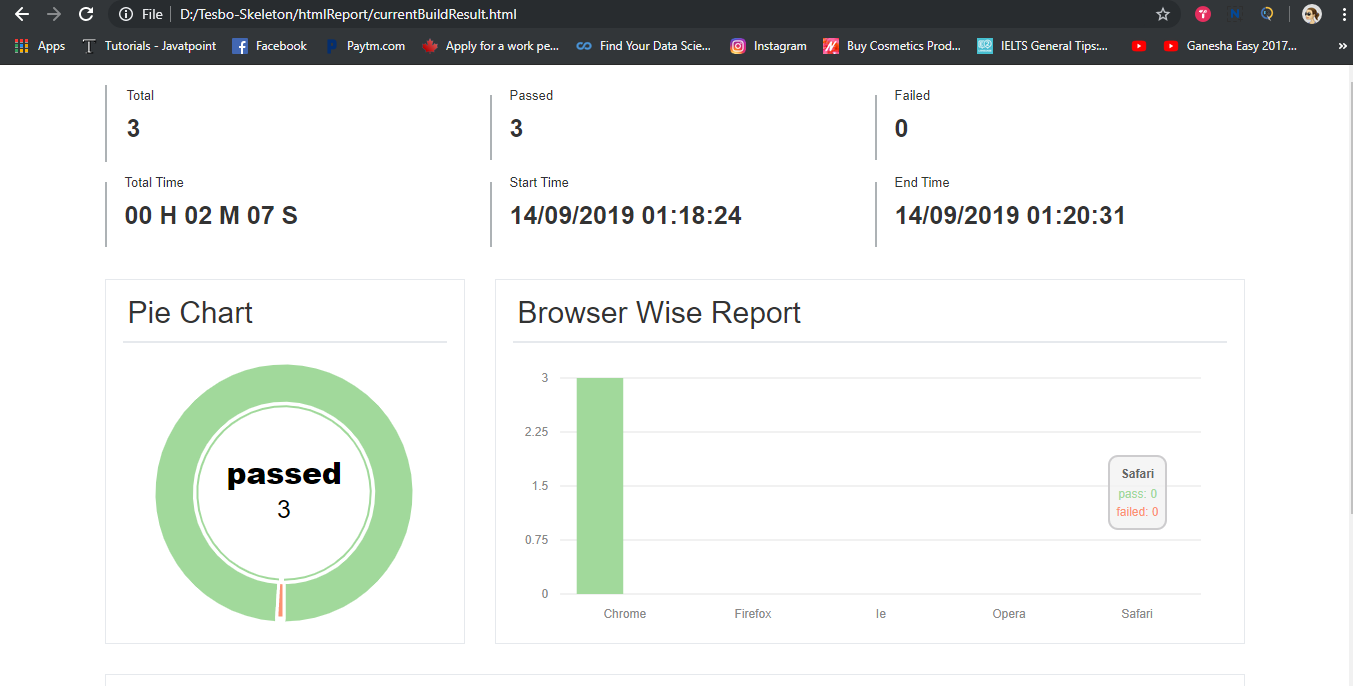Open the Facebook bookmark
The image size is (1353, 686).
(x=269, y=45)
